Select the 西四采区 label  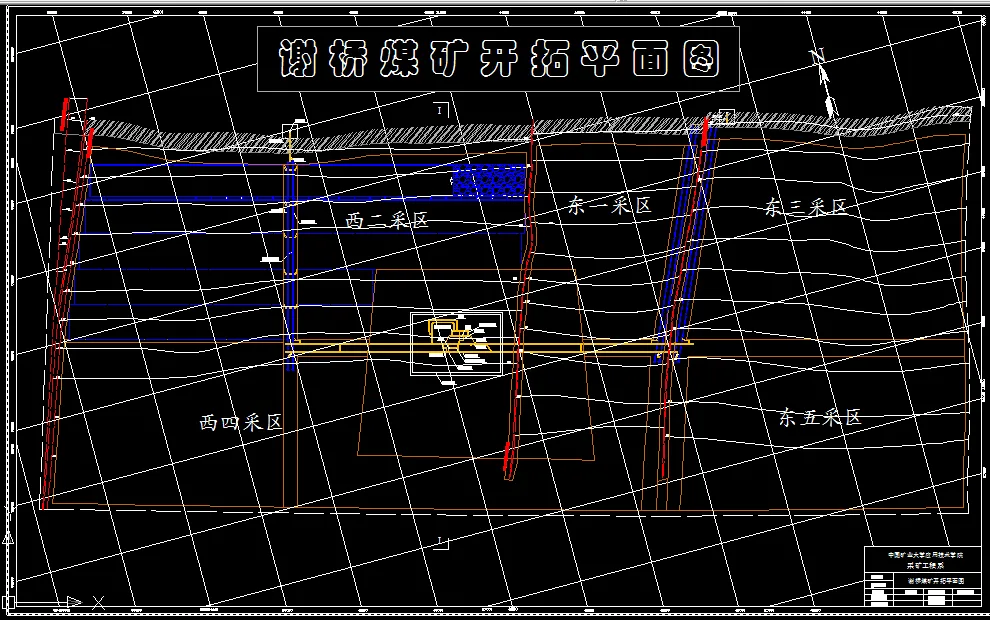(241, 422)
